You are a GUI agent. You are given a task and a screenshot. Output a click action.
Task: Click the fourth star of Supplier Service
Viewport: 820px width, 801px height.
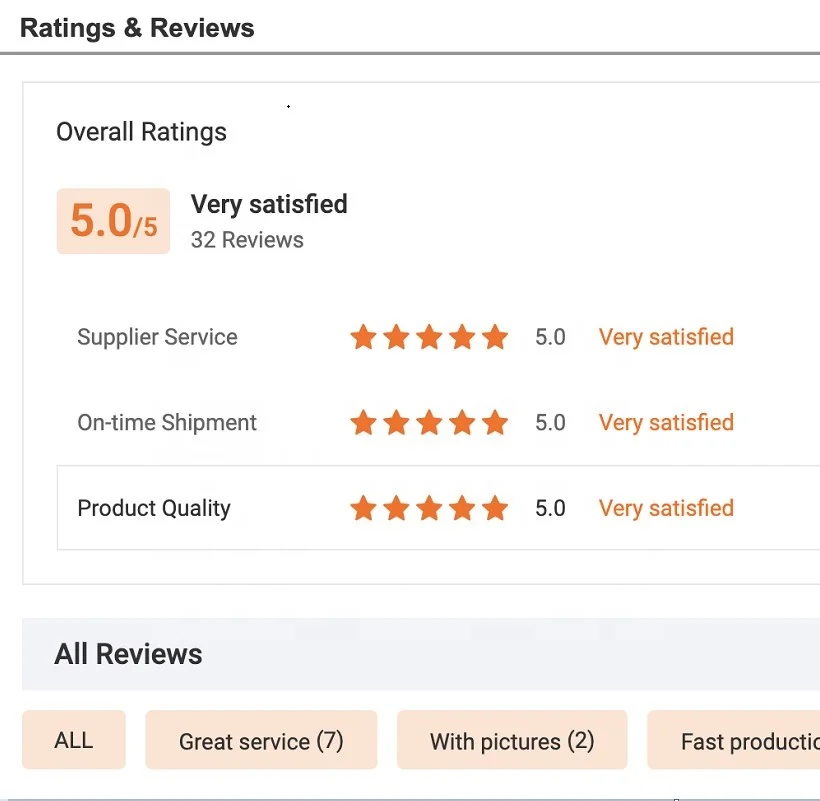pyautogui.click(x=462, y=338)
